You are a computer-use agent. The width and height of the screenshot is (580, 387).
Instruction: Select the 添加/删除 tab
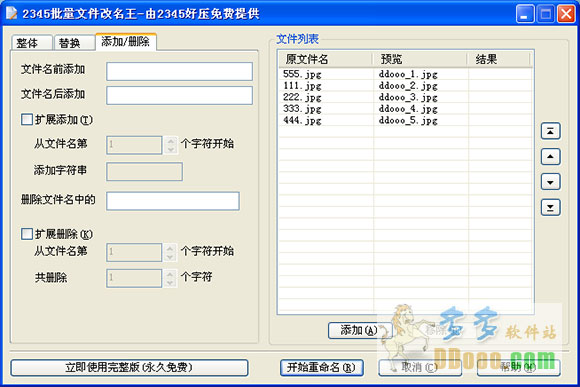126,41
